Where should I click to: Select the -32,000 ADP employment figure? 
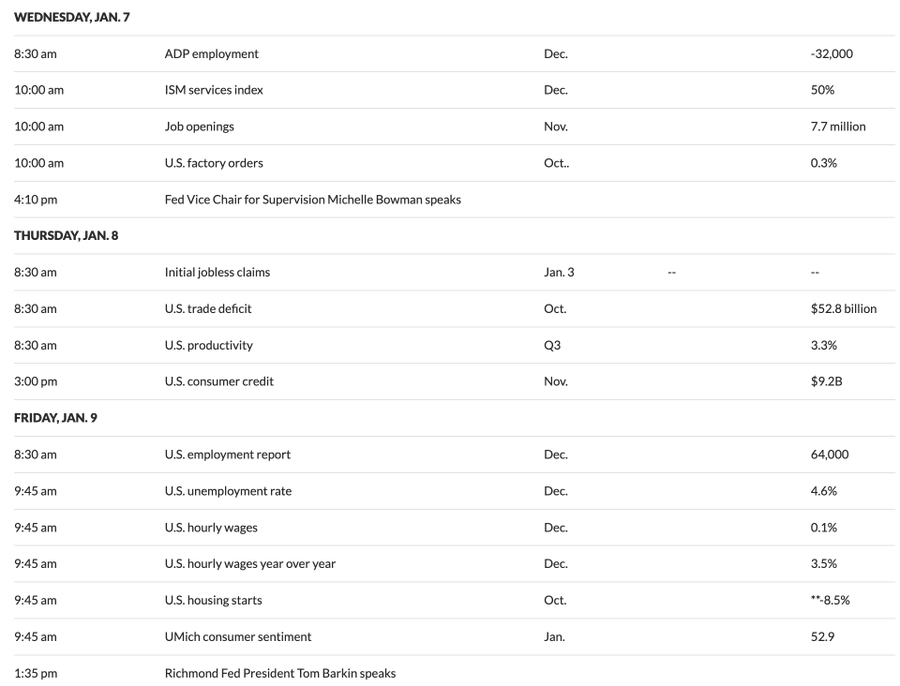click(831, 54)
